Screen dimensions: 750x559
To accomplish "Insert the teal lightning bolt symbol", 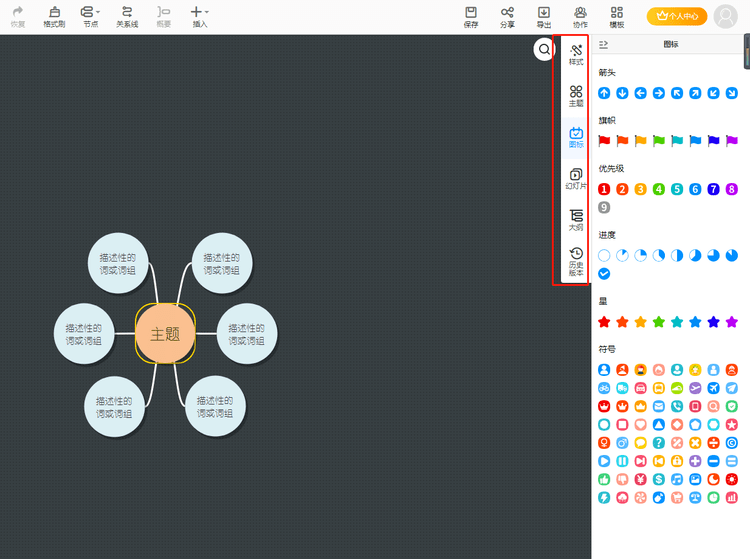I will [x=604, y=497].
